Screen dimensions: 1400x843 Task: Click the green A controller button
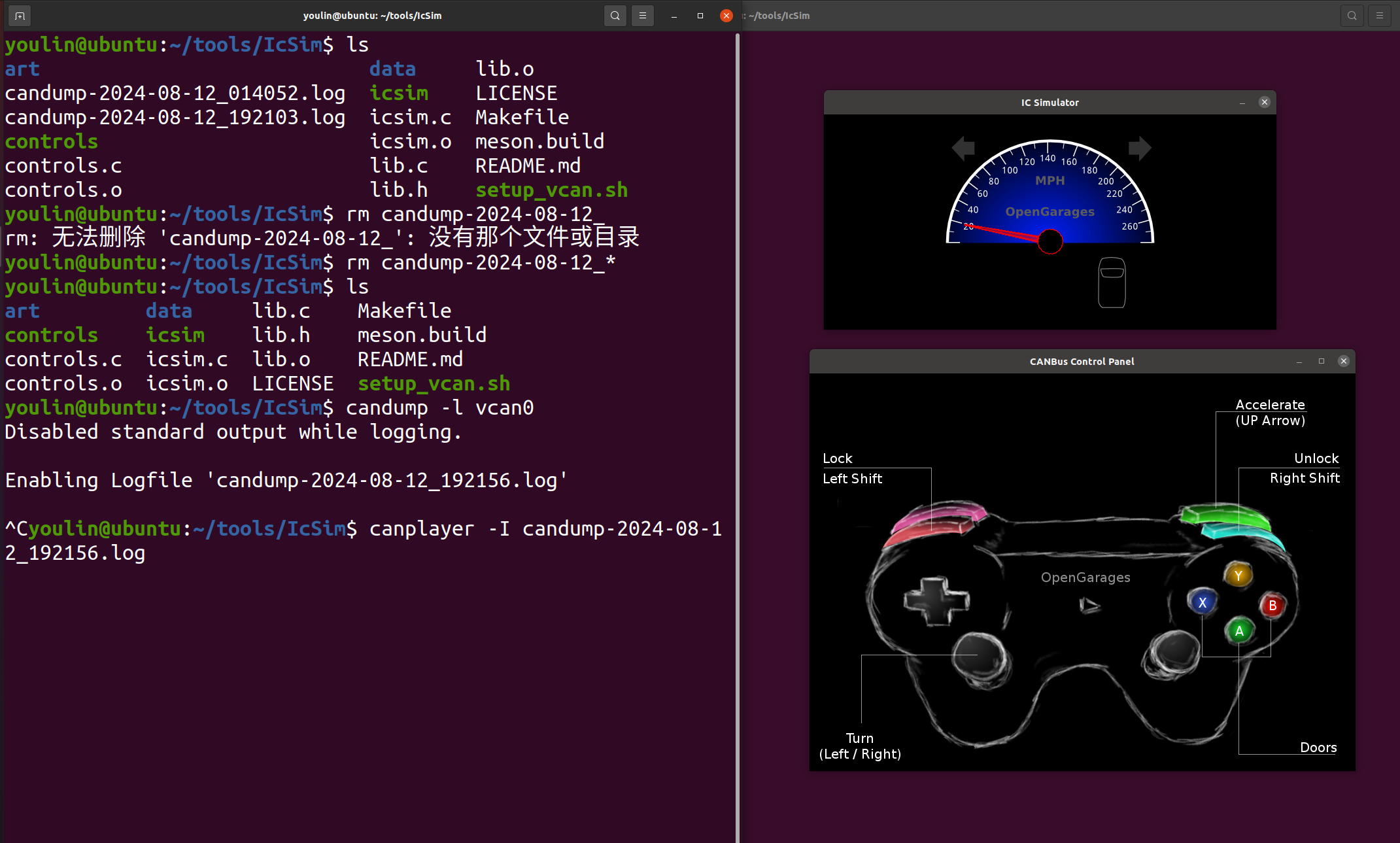[1239, 631]
